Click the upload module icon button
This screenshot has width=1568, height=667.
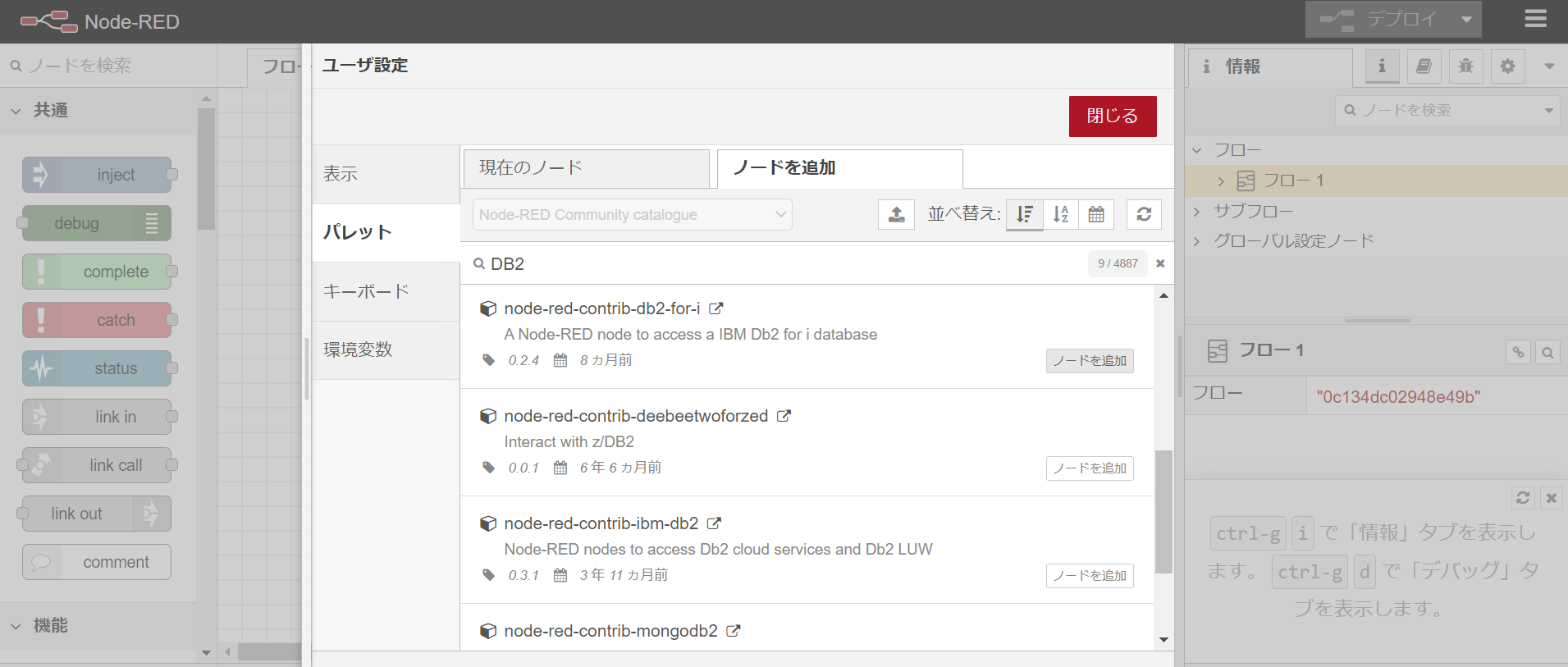[896, 214]
